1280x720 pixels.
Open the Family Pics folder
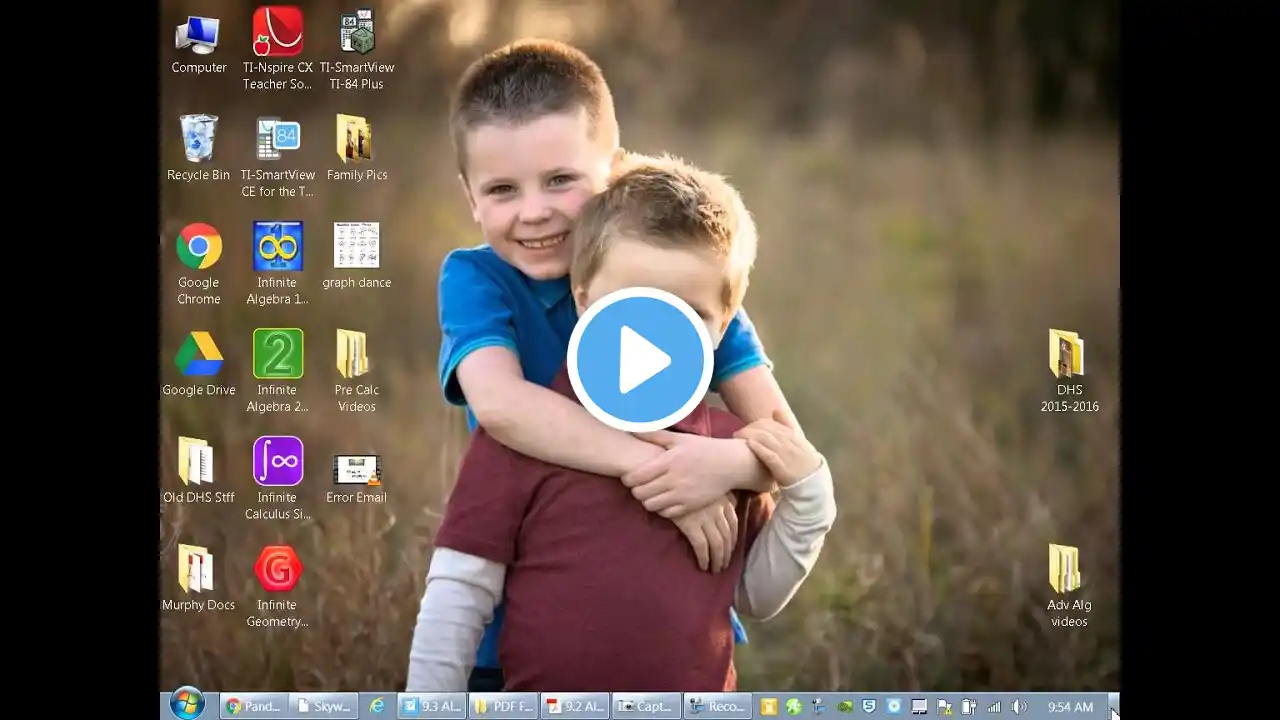[356, 140]
